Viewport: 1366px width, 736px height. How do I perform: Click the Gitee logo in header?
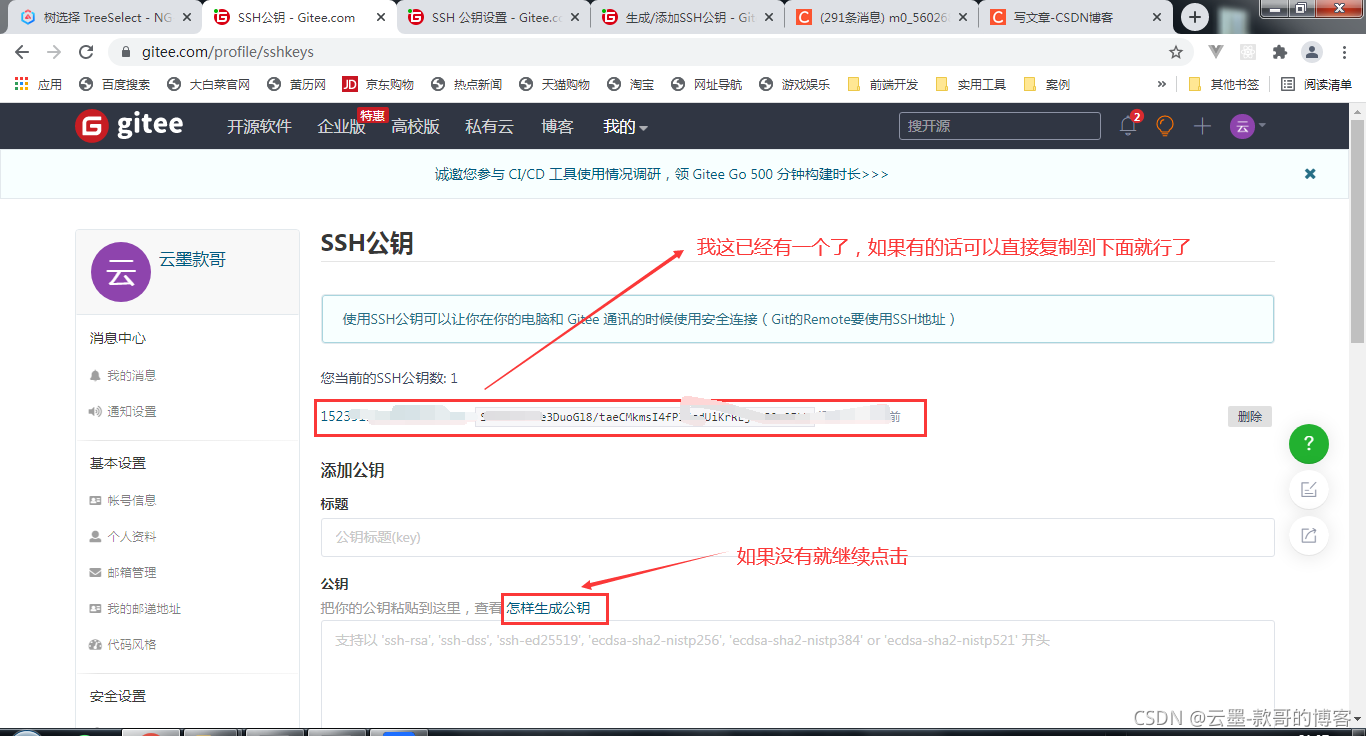[129, 126]
